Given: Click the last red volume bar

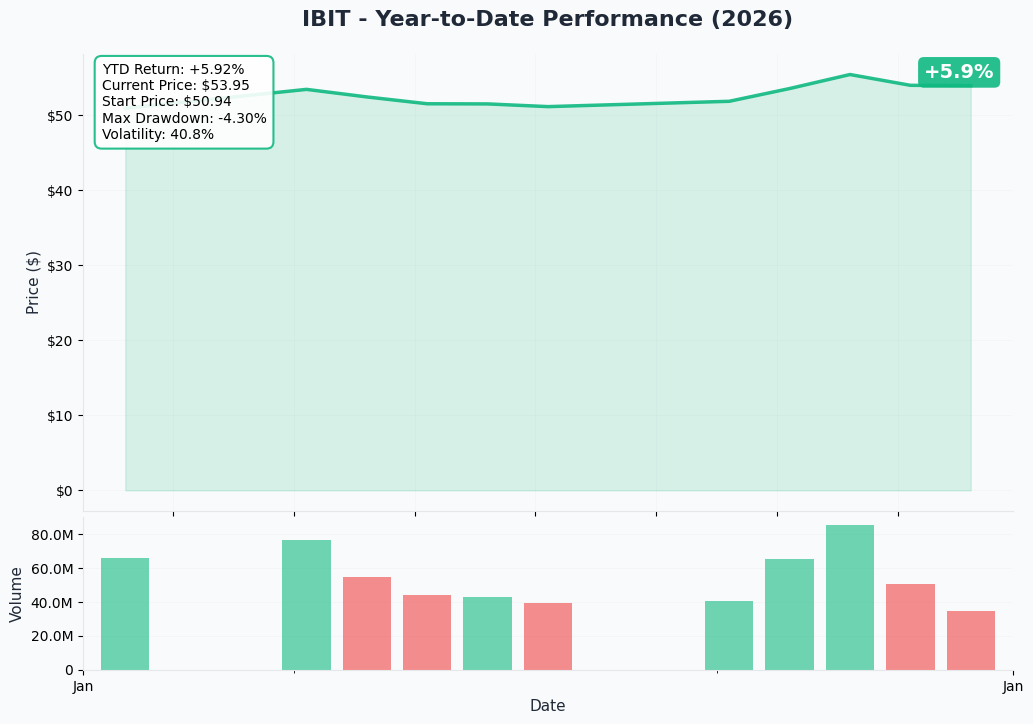Looking at the screenshot, I should (x=971, y=640).
